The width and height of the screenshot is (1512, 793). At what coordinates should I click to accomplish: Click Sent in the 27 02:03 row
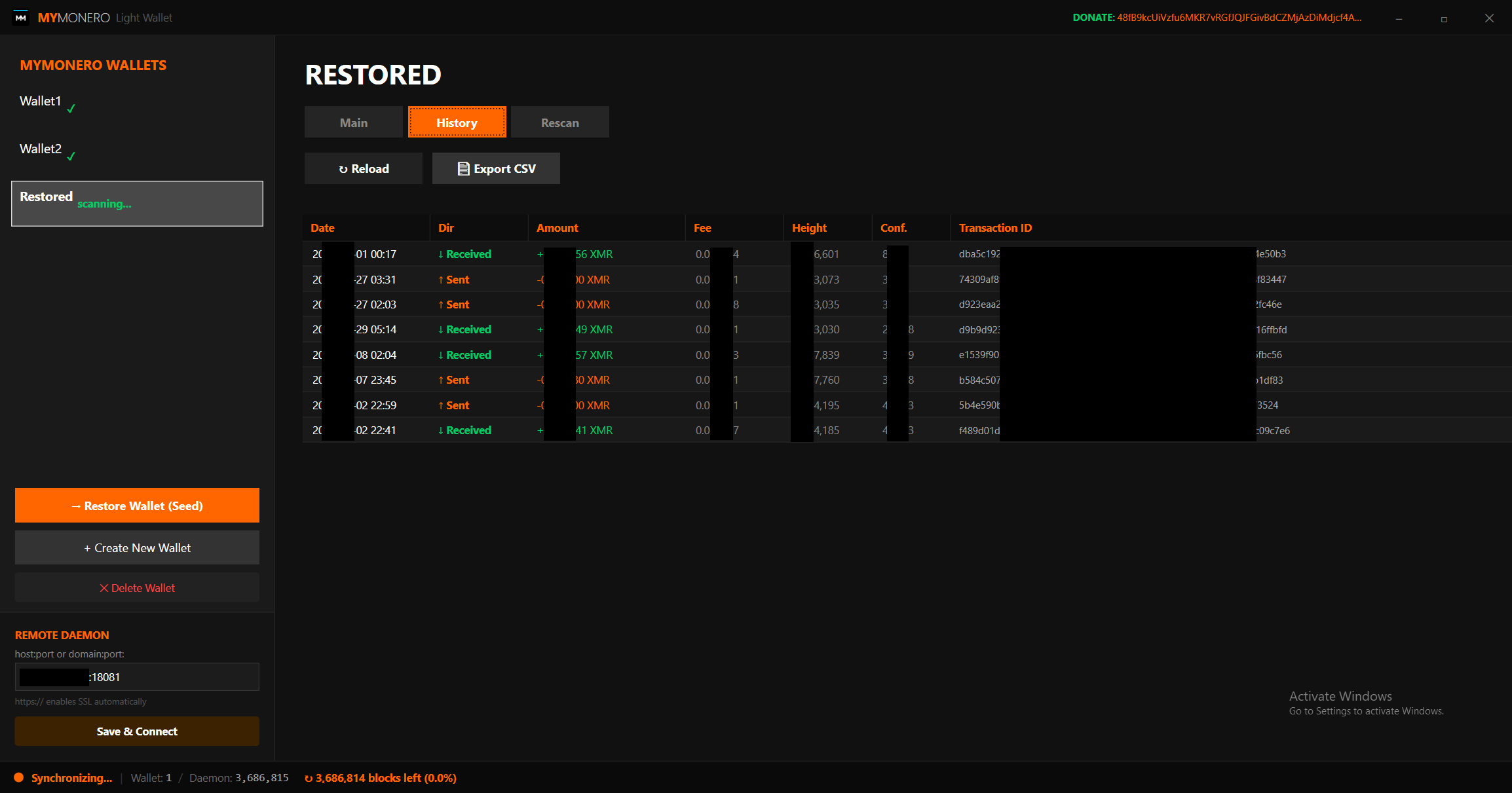coord(453,304)
